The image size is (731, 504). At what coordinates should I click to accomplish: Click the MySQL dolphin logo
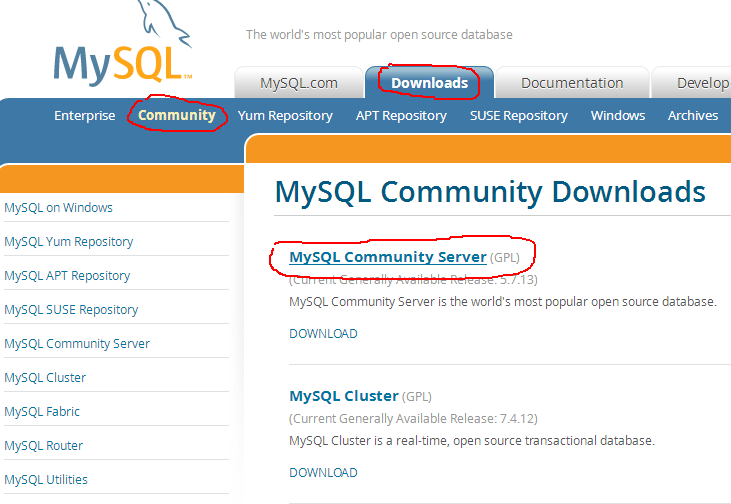[x=124, y=44]
